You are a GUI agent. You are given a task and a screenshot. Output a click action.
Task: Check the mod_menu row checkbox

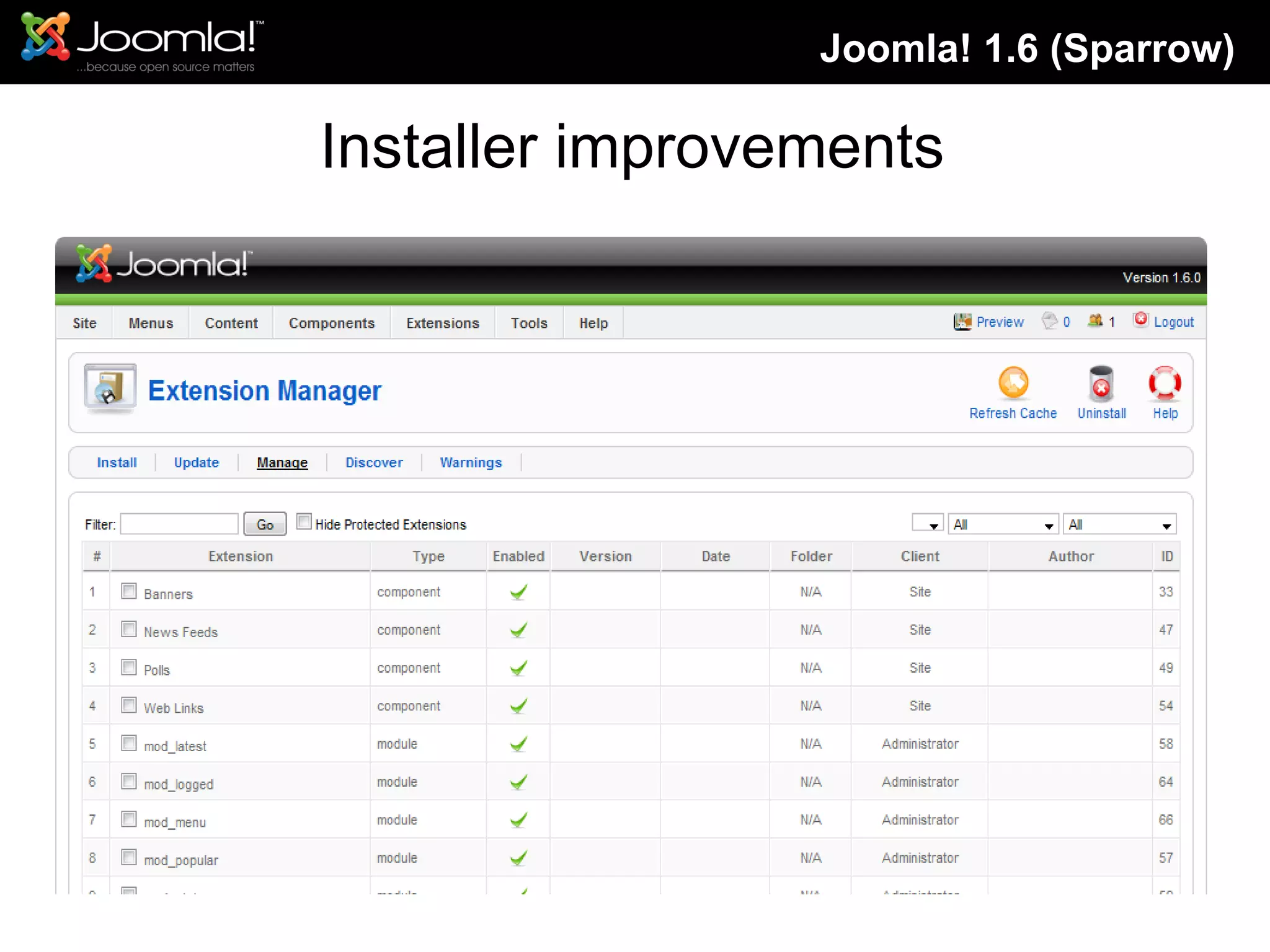(129, 819)
